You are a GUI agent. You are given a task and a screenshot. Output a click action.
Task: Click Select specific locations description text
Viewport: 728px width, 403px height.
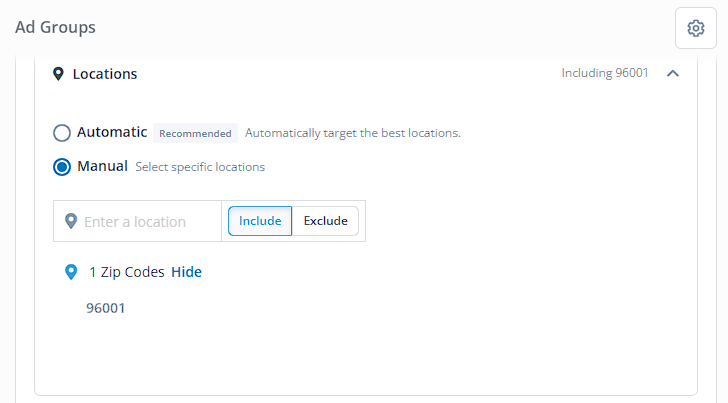(x=200, y=167)
